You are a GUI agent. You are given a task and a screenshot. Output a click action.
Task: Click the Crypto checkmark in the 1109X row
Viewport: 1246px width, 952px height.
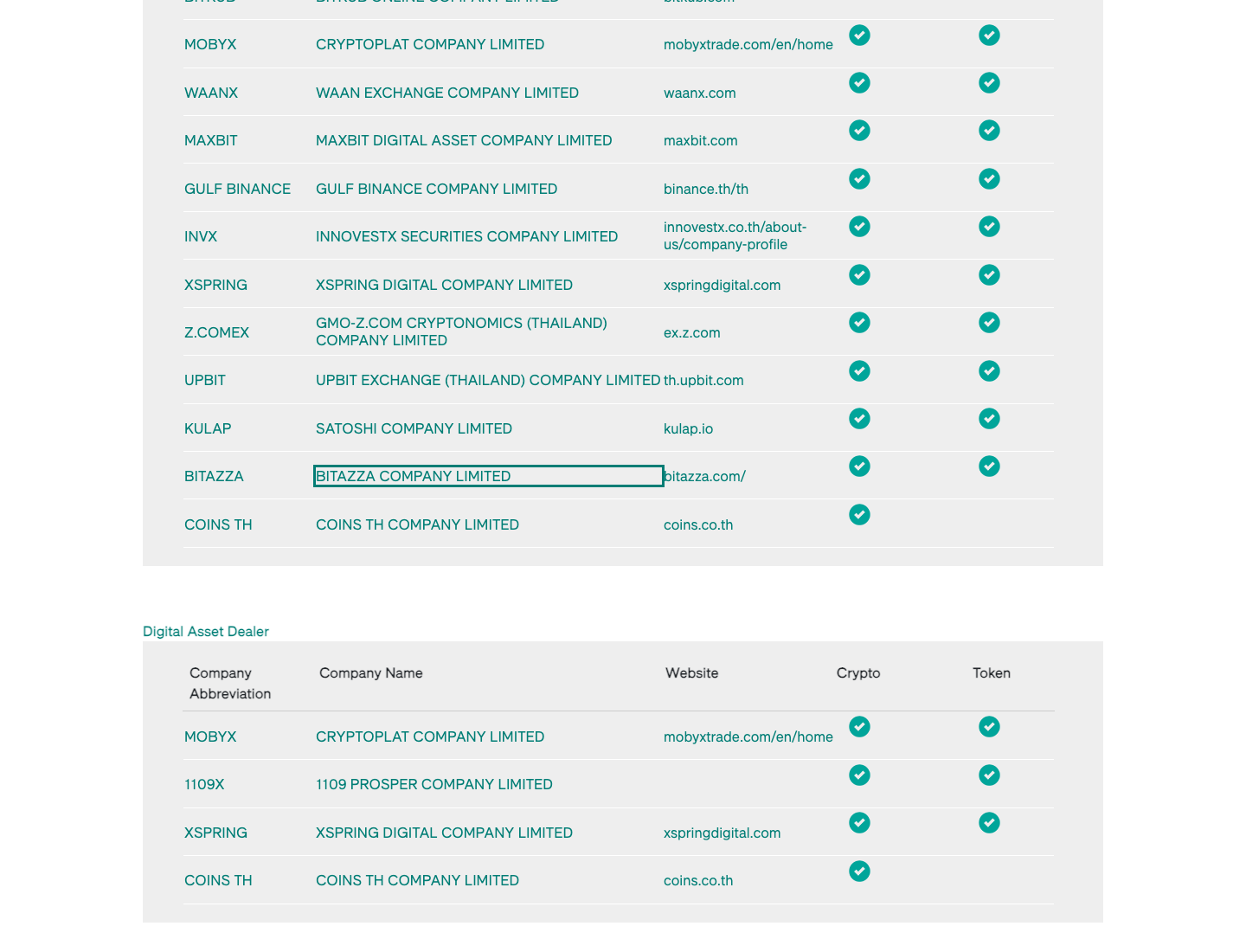[859, 775]
